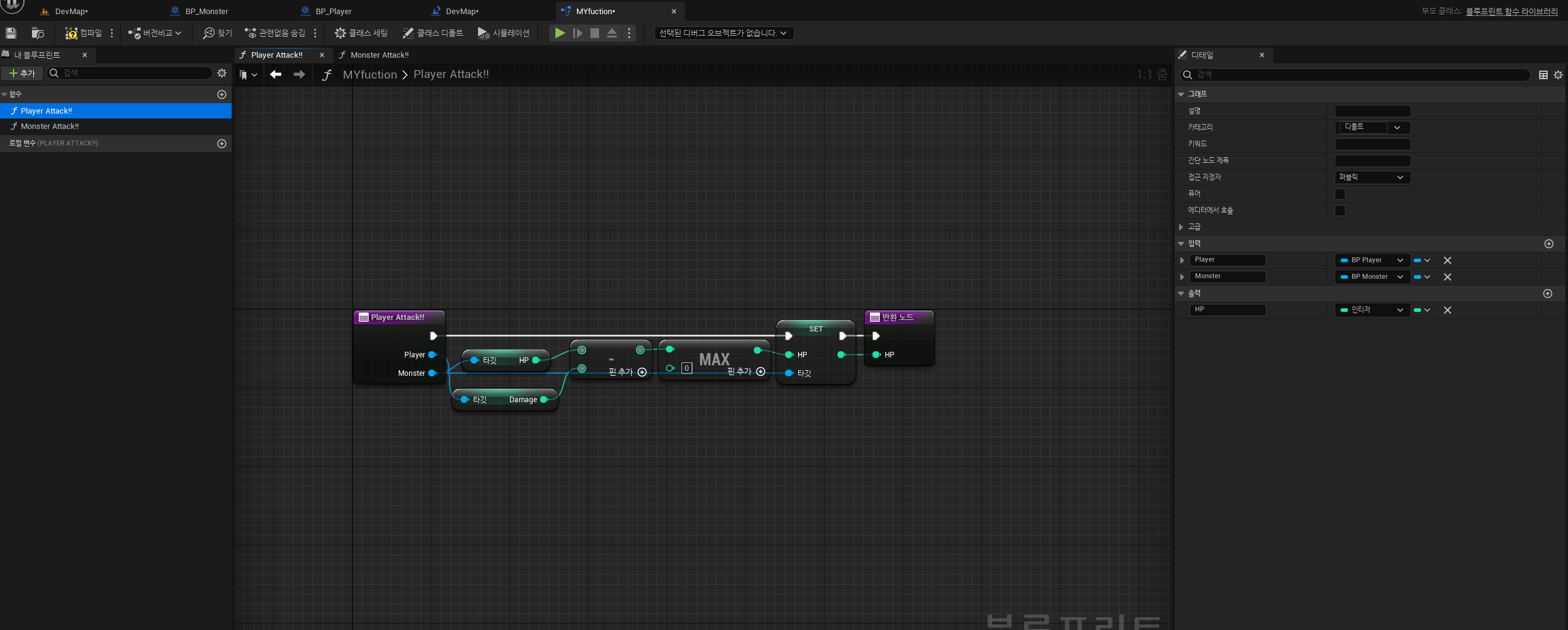This screenshot has height=630, width=1568.
Task: Click the Eject playback icon
Action: click(x=612, y=33)
